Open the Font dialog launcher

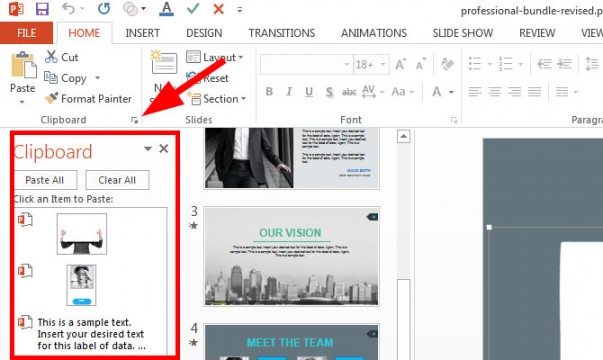click(x=454, y=120)
